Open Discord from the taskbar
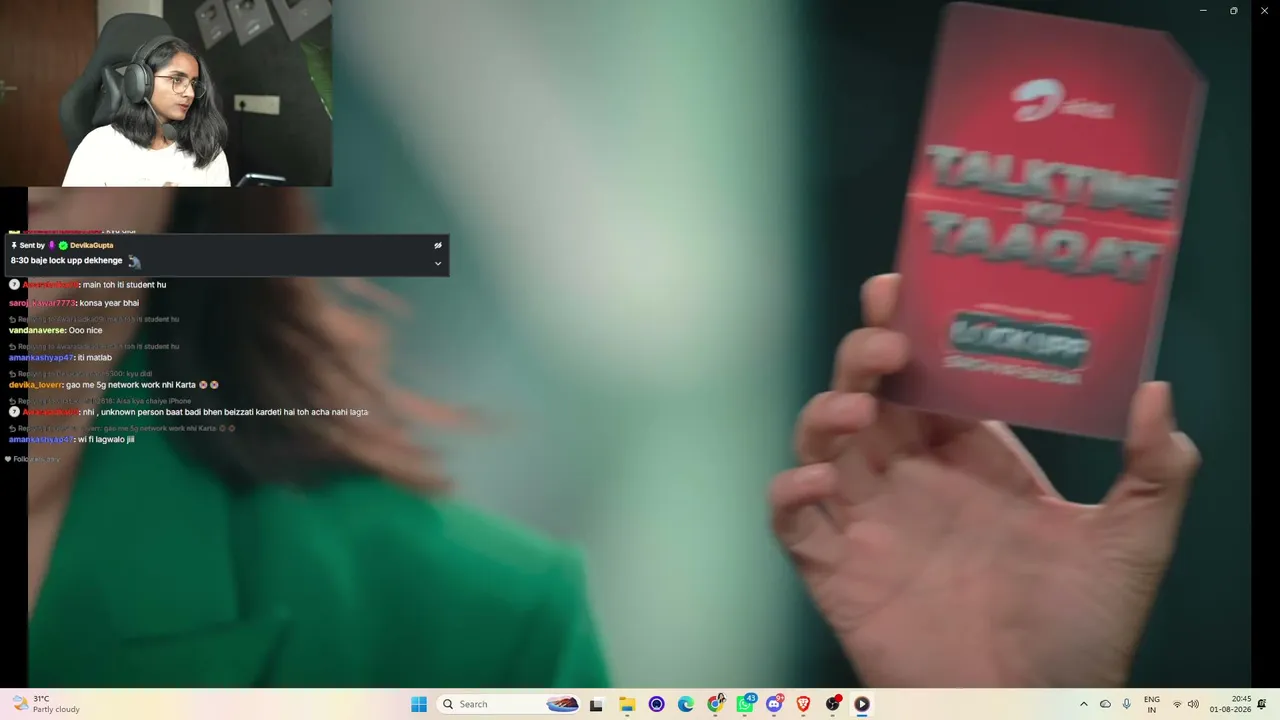1280x720 pixels. coord(774,704)
